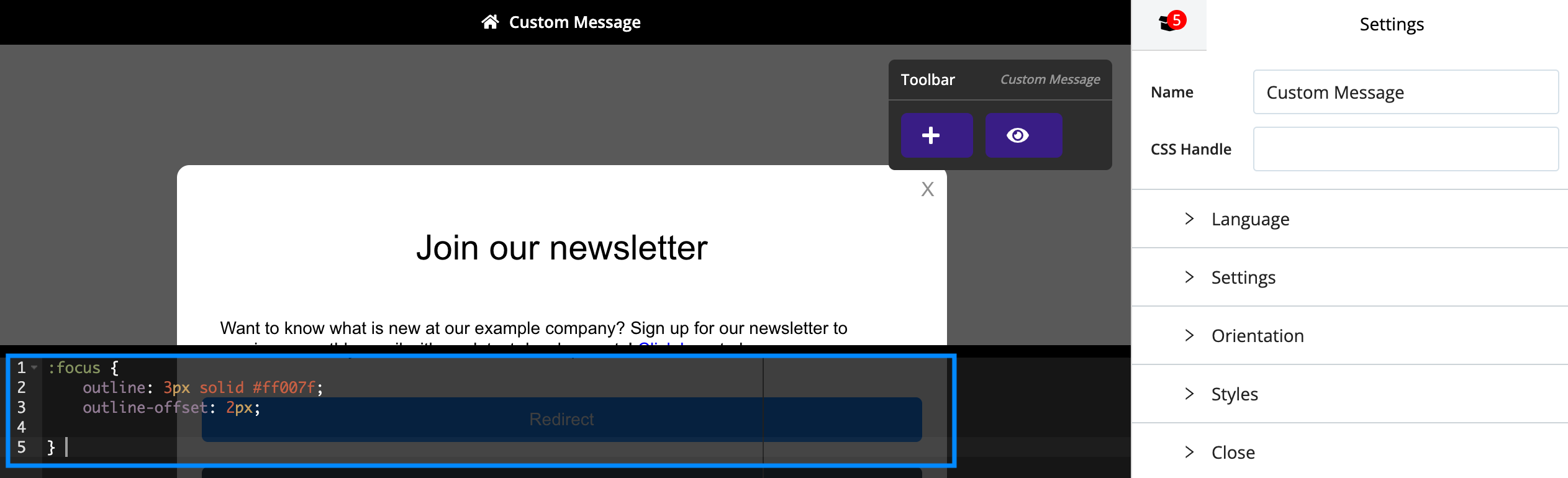Click the chevron beside Styles
This screenshot has height=478, width=1568.
click(1189, 394)
